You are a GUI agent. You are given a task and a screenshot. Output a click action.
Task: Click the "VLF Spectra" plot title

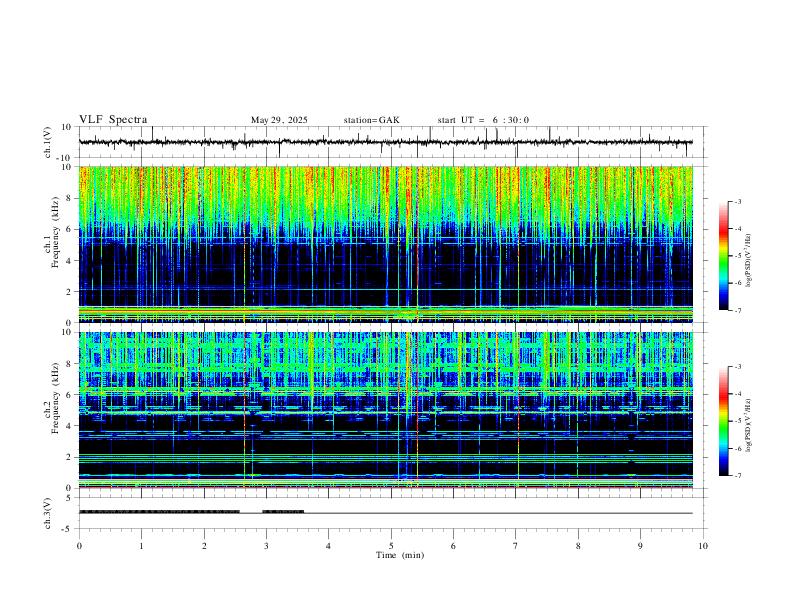[x=113, y=120]
